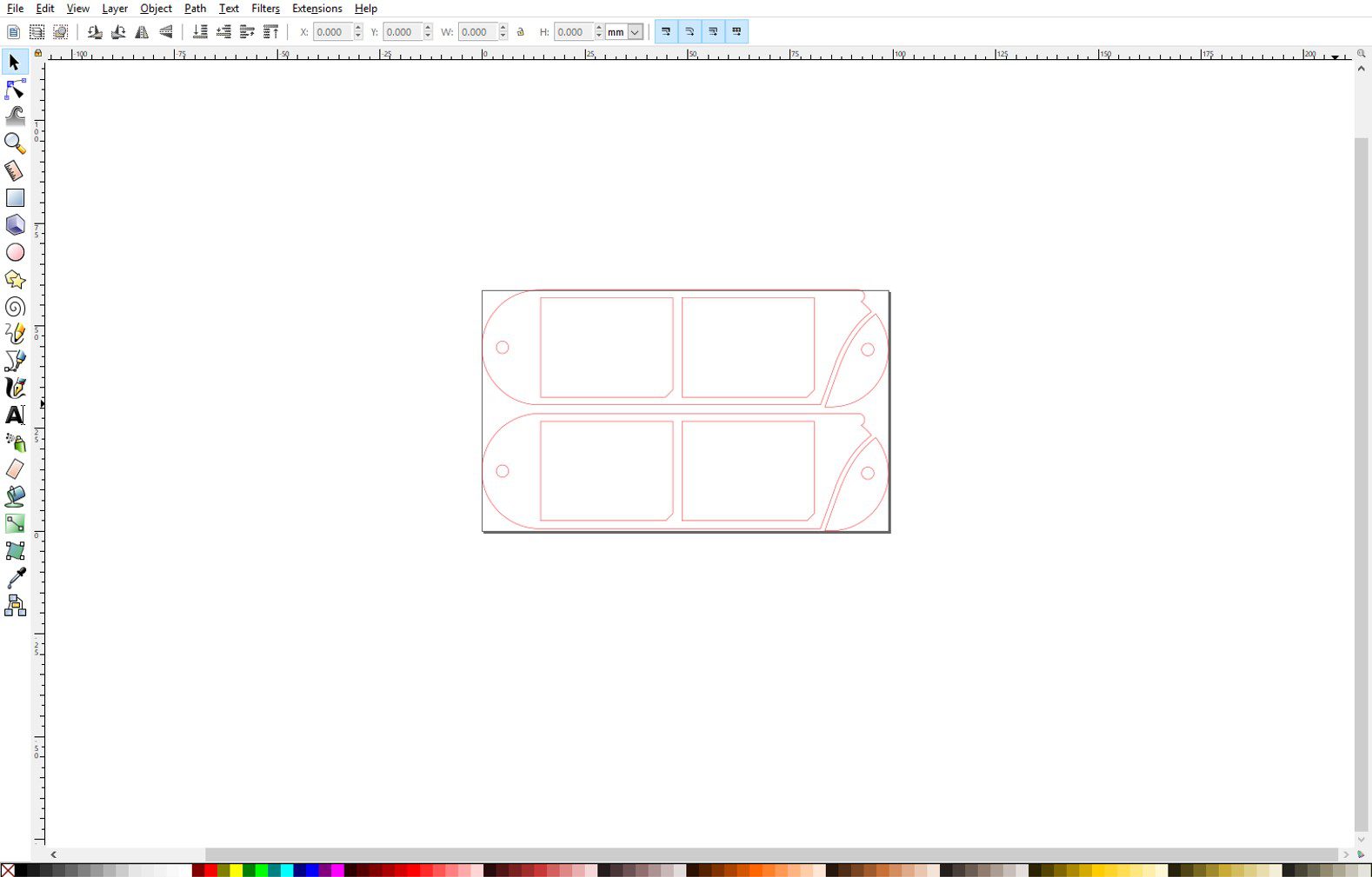1372x877 pixels.
Task: Click the yellow swatch in palette
Action: tap(236, 870)
